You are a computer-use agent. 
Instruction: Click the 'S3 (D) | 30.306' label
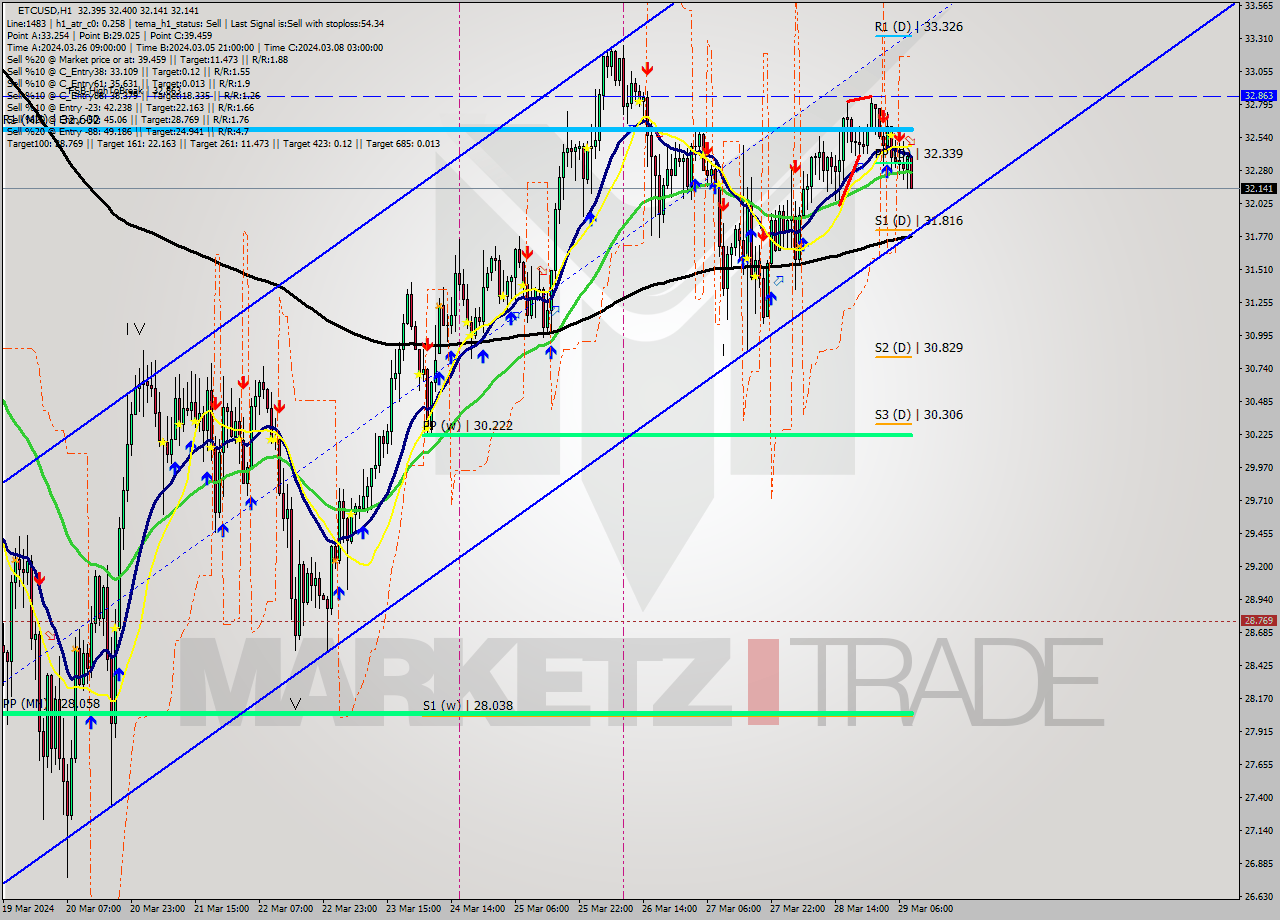pyautogui.click(x=918, y=414)
